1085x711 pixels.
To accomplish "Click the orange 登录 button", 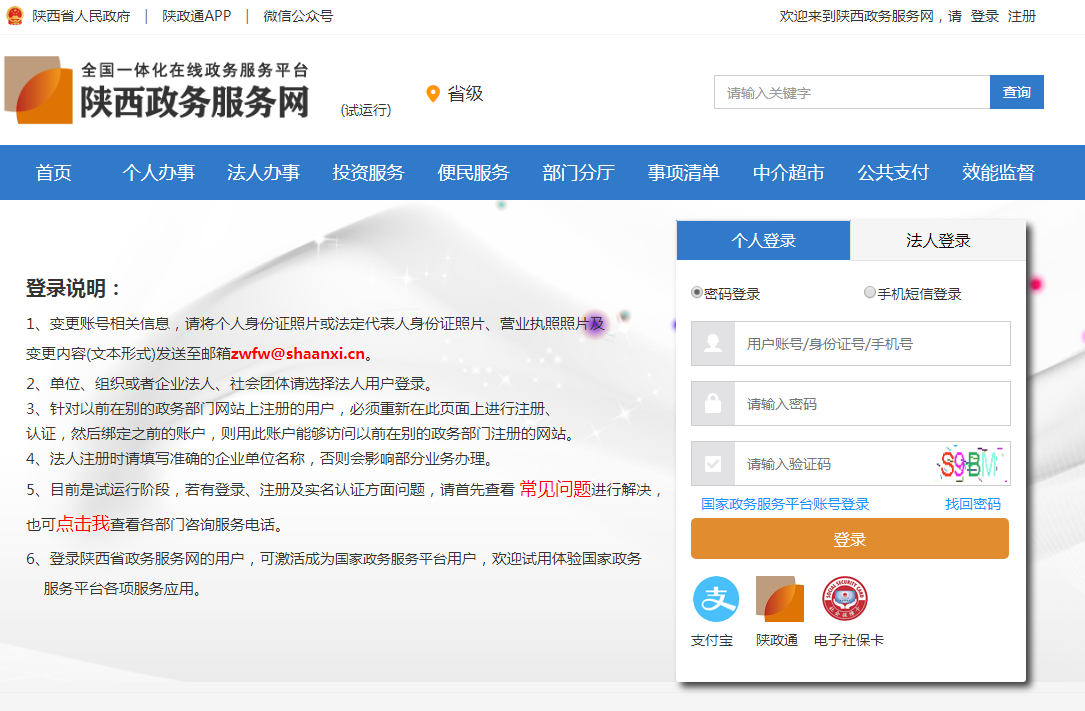I will 850,539.
